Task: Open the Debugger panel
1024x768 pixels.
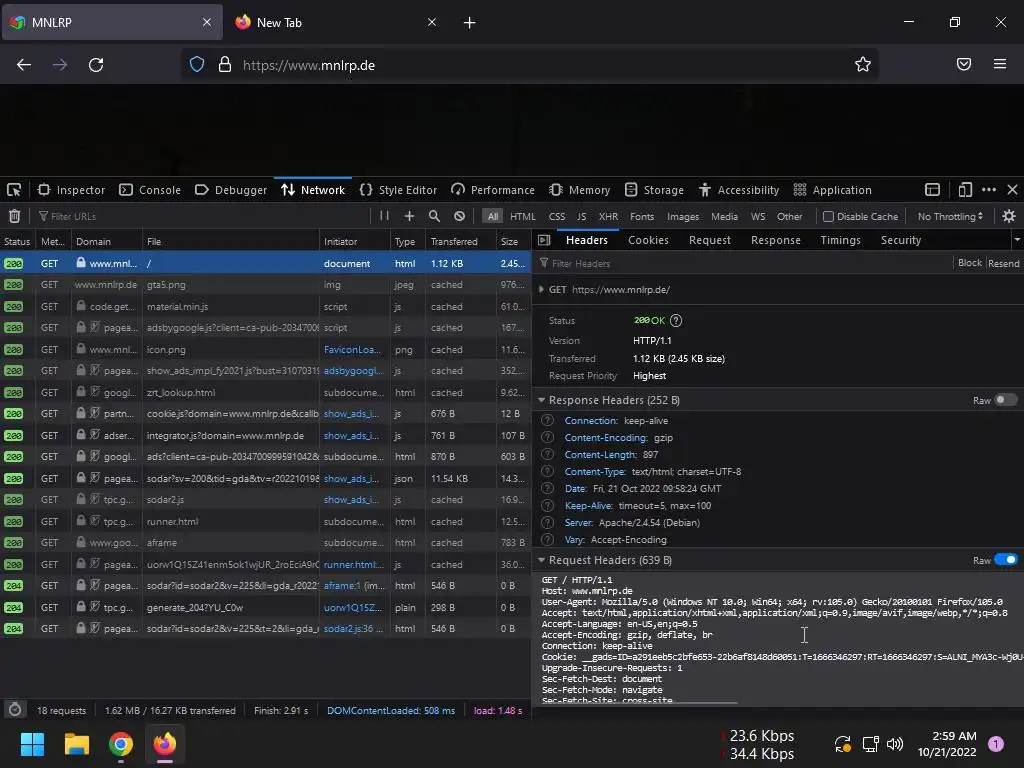Action: click(x=231, y=190)
